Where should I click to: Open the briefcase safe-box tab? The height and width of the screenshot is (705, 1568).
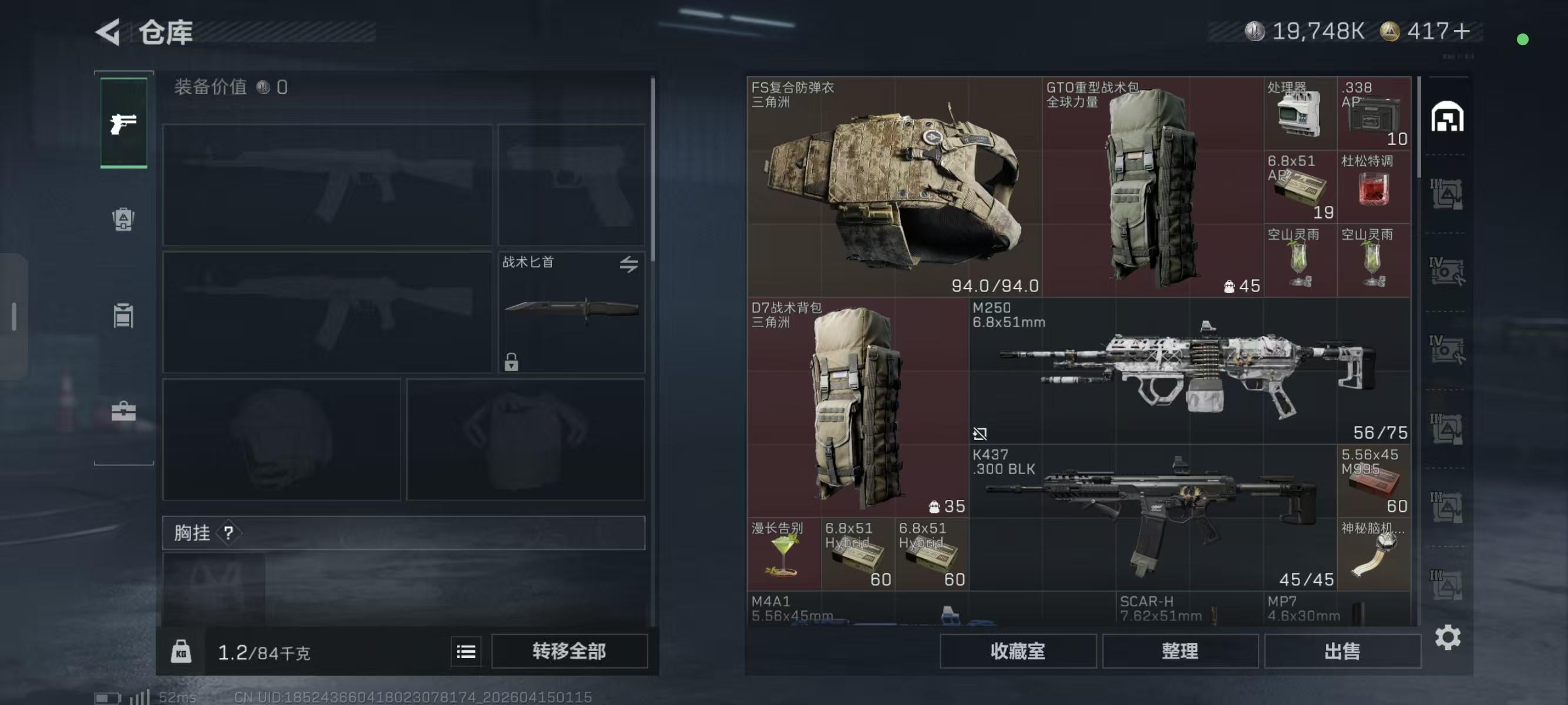pyautogui.click(x=123, y=412)
